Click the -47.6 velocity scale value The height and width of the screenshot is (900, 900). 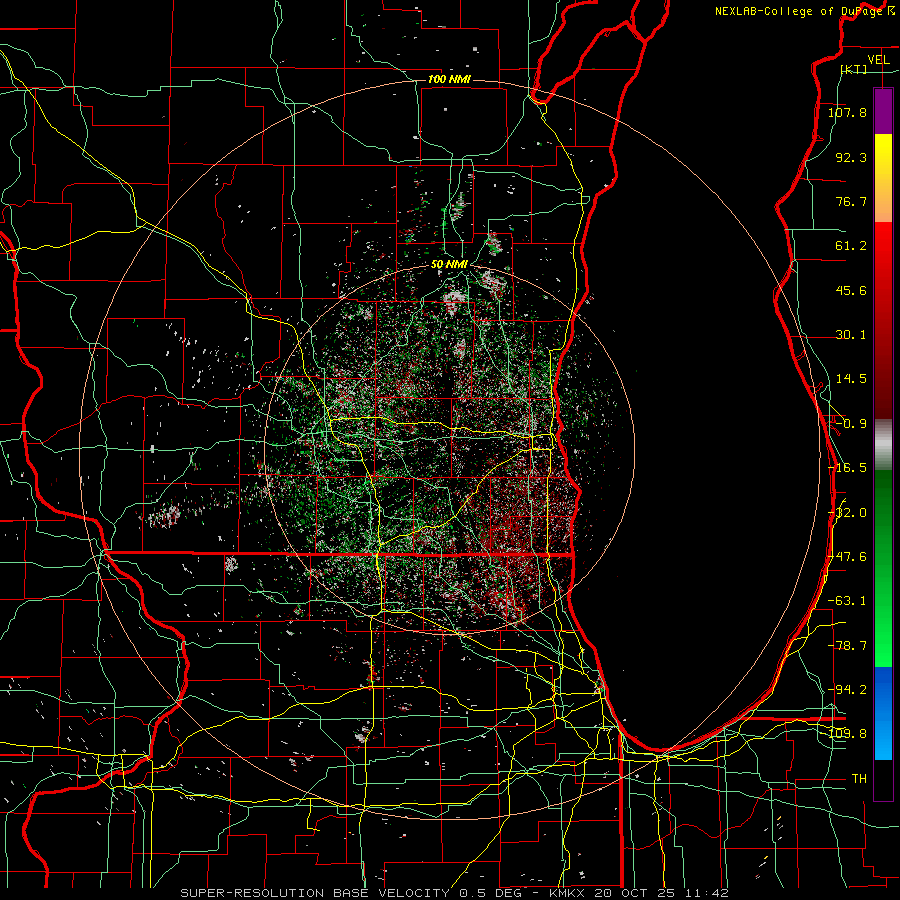(x=847, y=557)
